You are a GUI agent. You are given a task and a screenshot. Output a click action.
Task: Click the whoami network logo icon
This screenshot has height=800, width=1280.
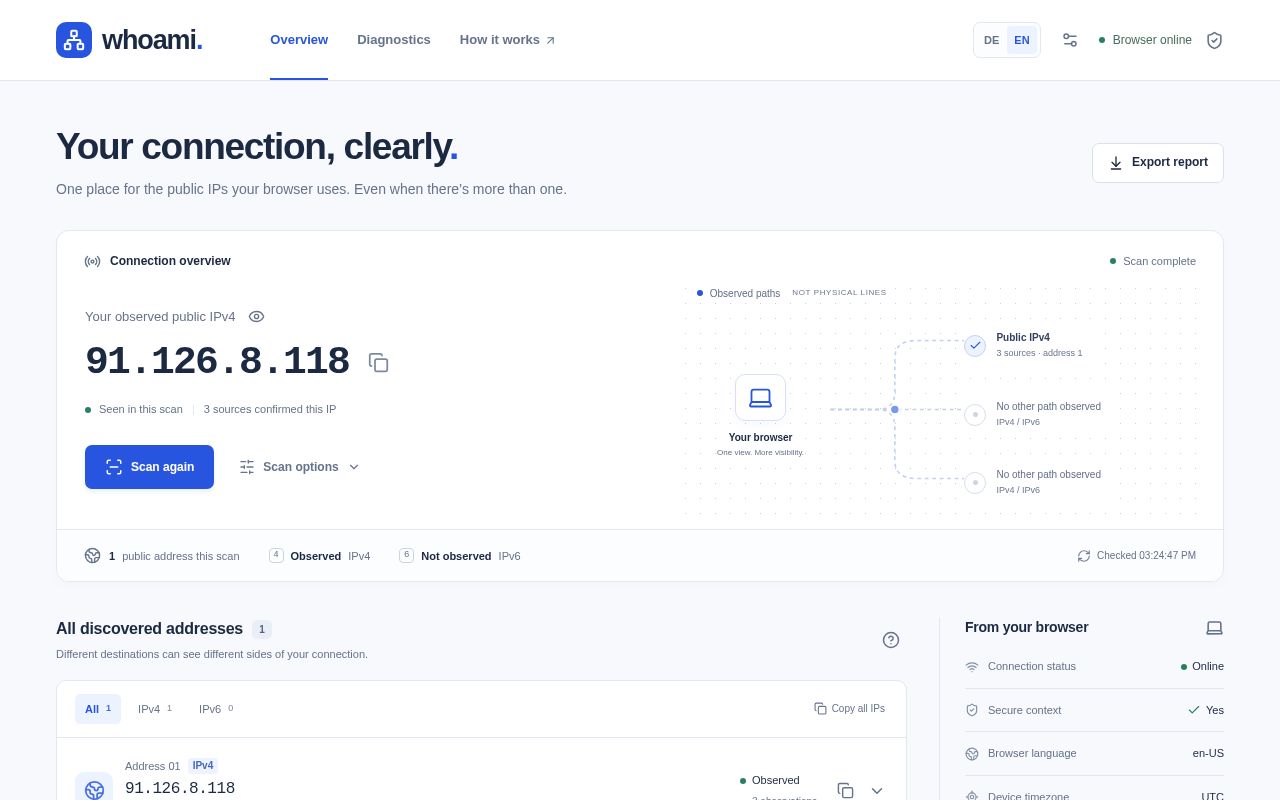point(74,40)
